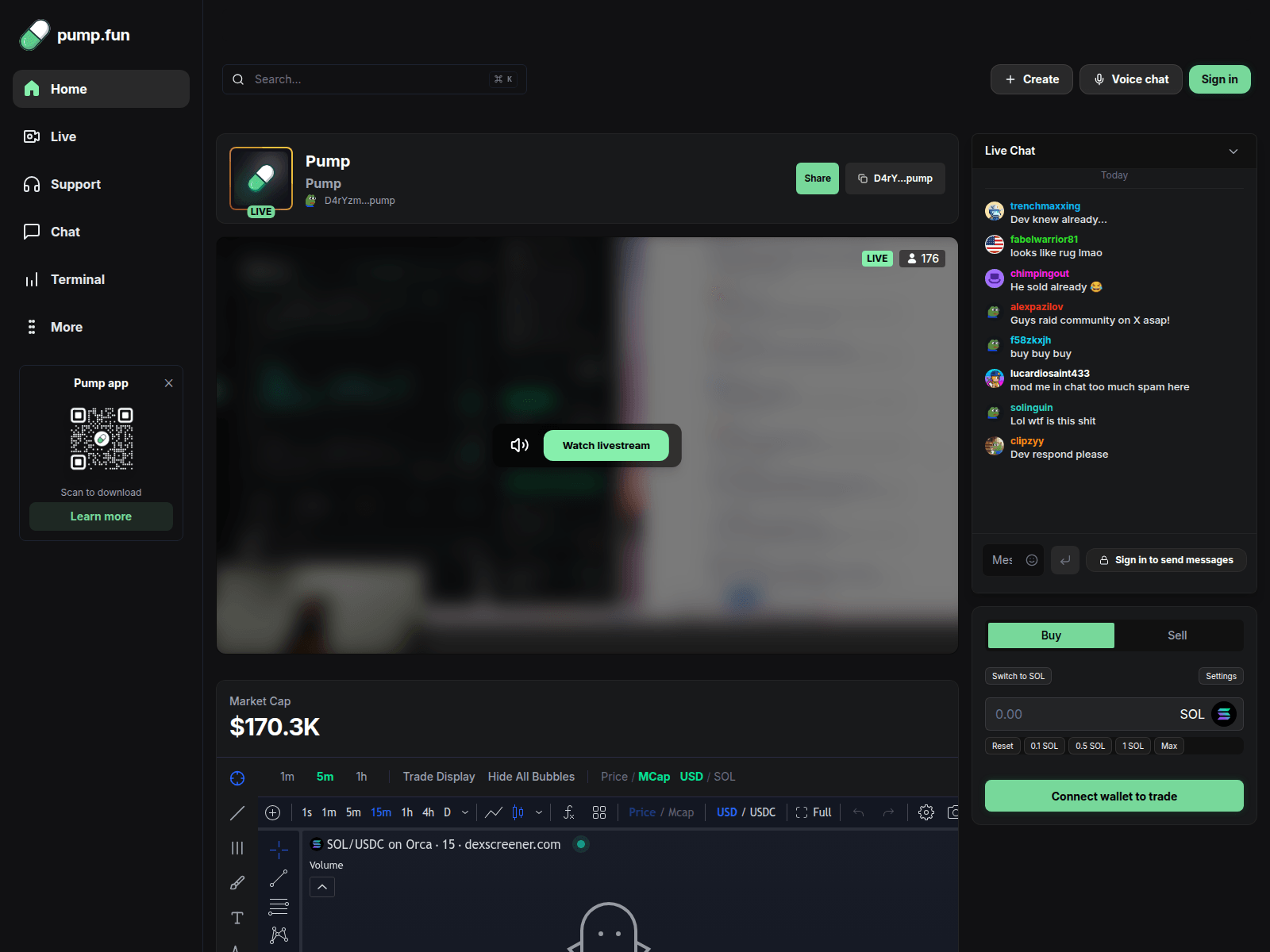The width and height of the screenshot is (1270, 952).
Task: Expand the More sidebar menu
Action: click(x=101, y=327)
